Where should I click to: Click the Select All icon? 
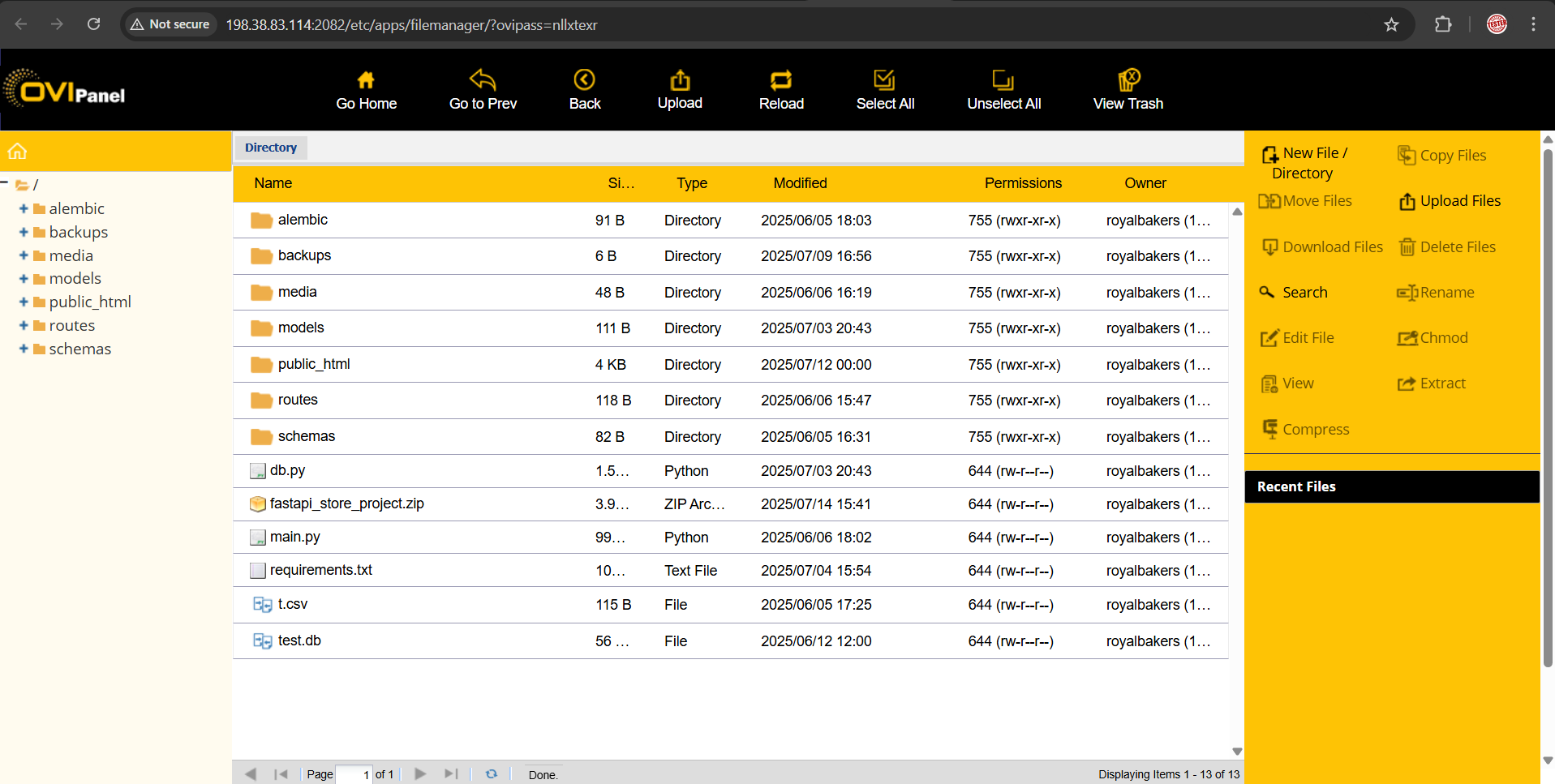pos(884,80)
